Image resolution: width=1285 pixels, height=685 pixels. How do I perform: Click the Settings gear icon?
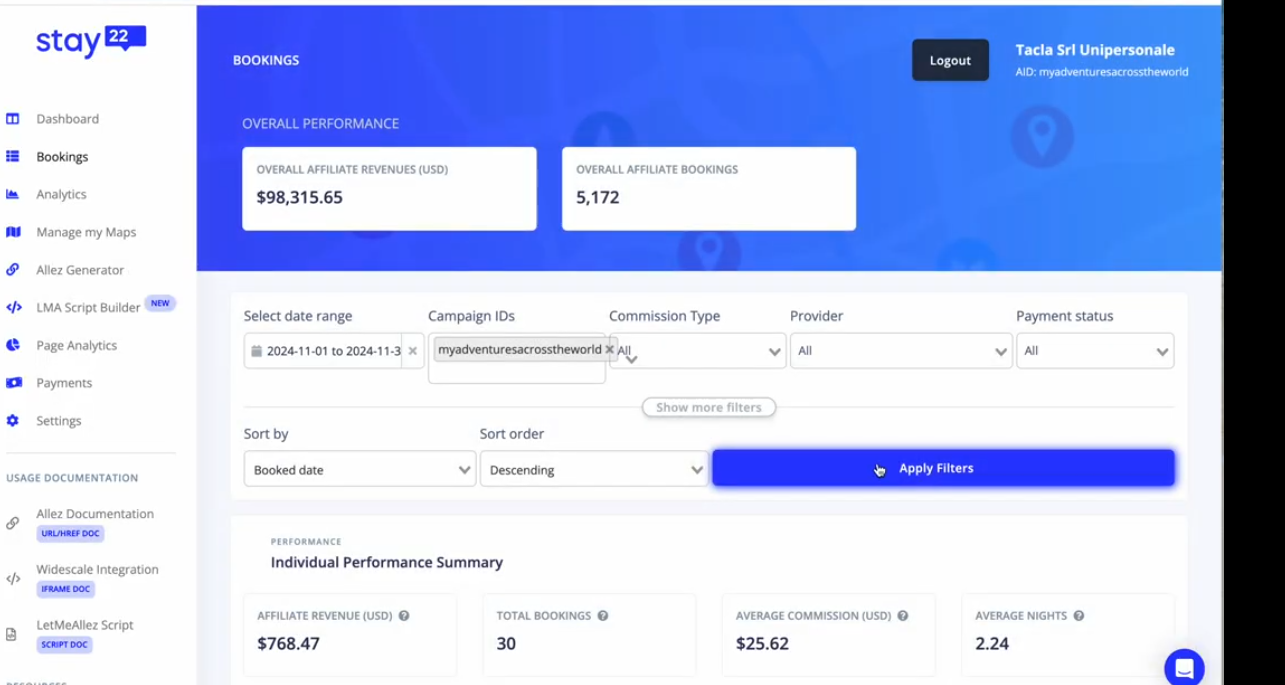click(x=13, y=421)
